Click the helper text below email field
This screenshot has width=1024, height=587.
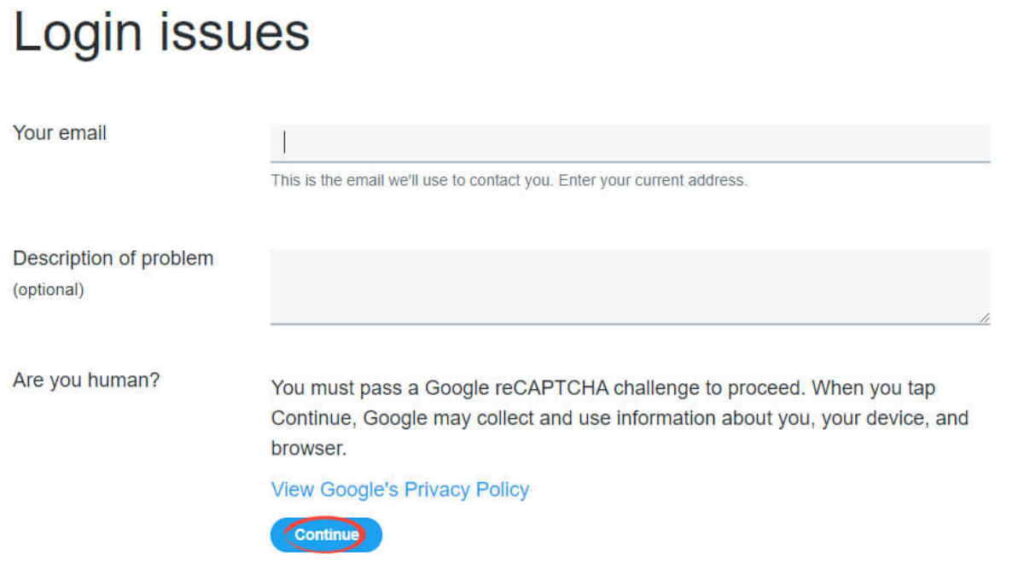(509, 180)
